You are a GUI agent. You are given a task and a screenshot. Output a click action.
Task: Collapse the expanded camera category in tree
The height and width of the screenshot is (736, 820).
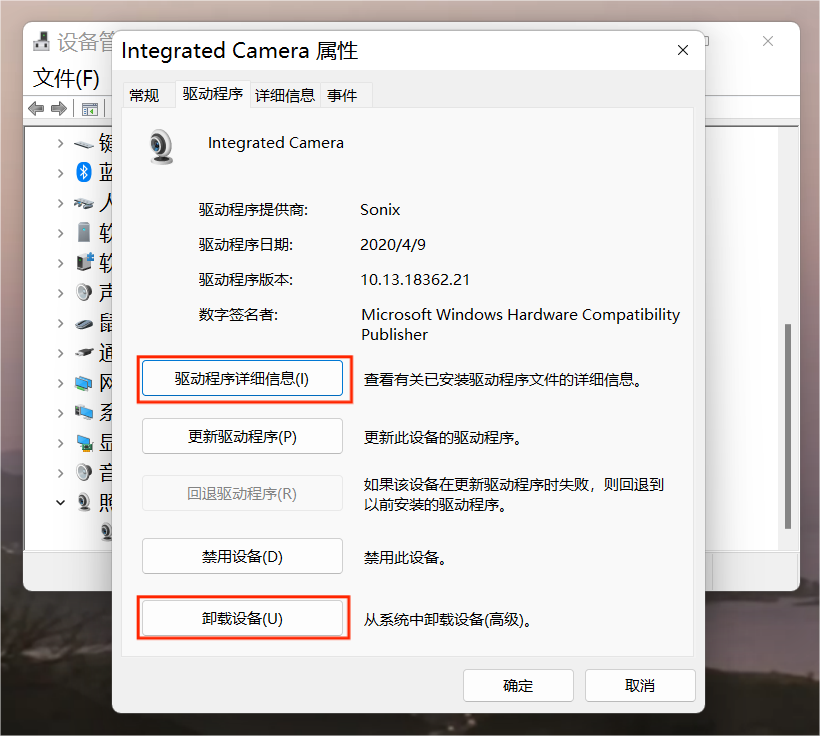tap(60, 502)
